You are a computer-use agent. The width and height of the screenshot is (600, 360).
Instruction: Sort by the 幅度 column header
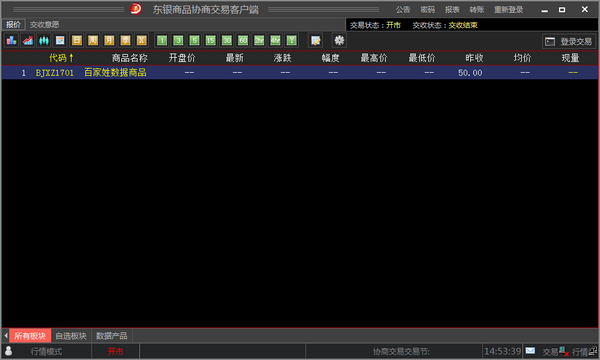click(x=331, y=58)
